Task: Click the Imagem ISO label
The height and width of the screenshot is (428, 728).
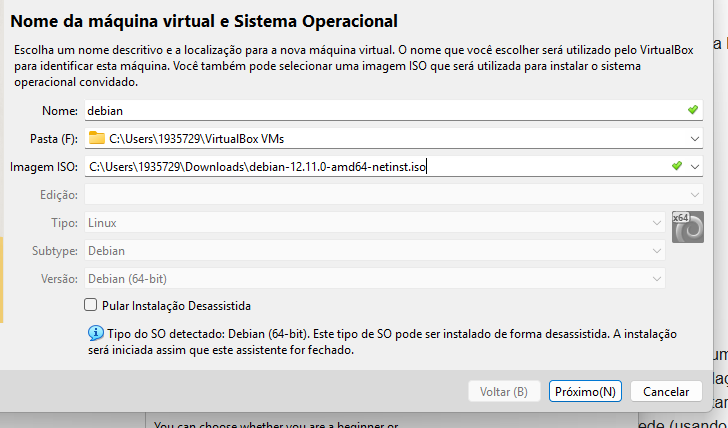Action: pyautogui.click(x=44, y=167)
